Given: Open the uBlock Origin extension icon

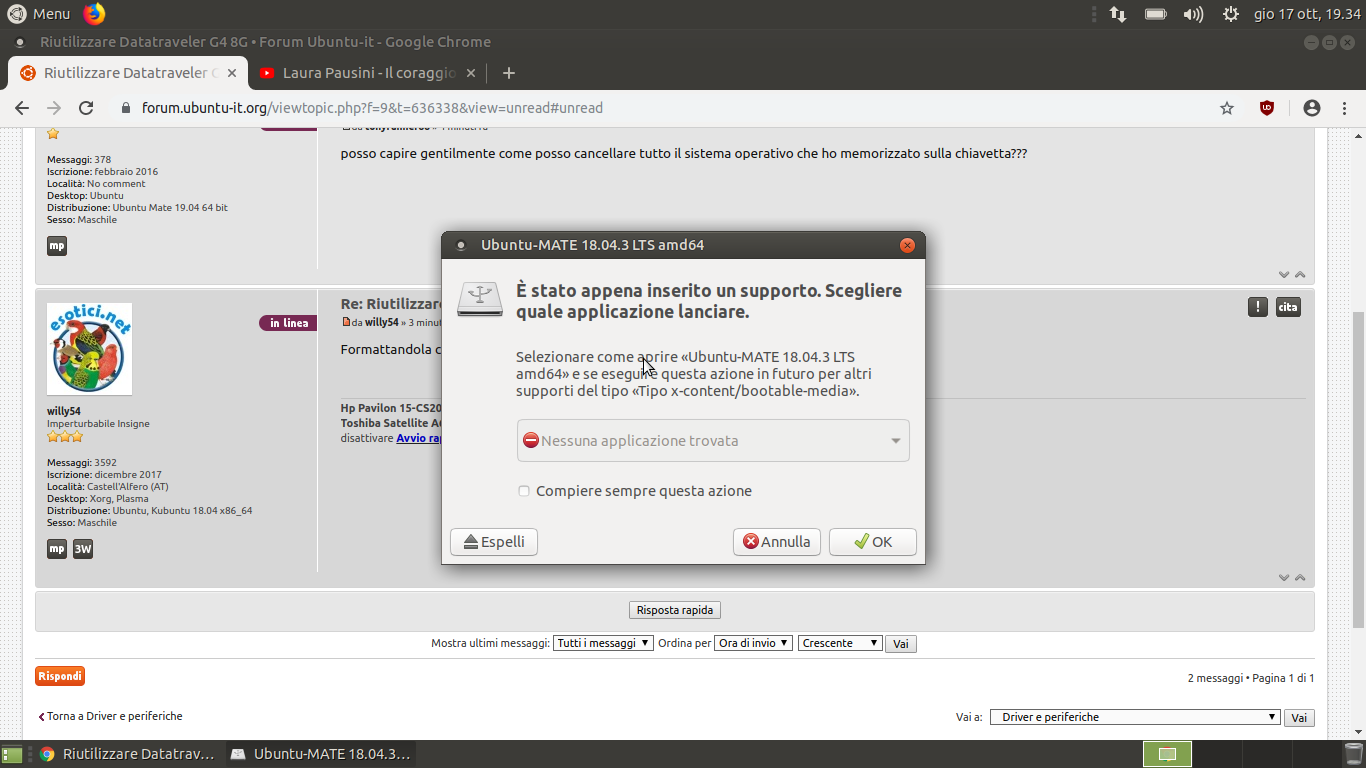Looking at the screenshot, I should click(1267, 108).
